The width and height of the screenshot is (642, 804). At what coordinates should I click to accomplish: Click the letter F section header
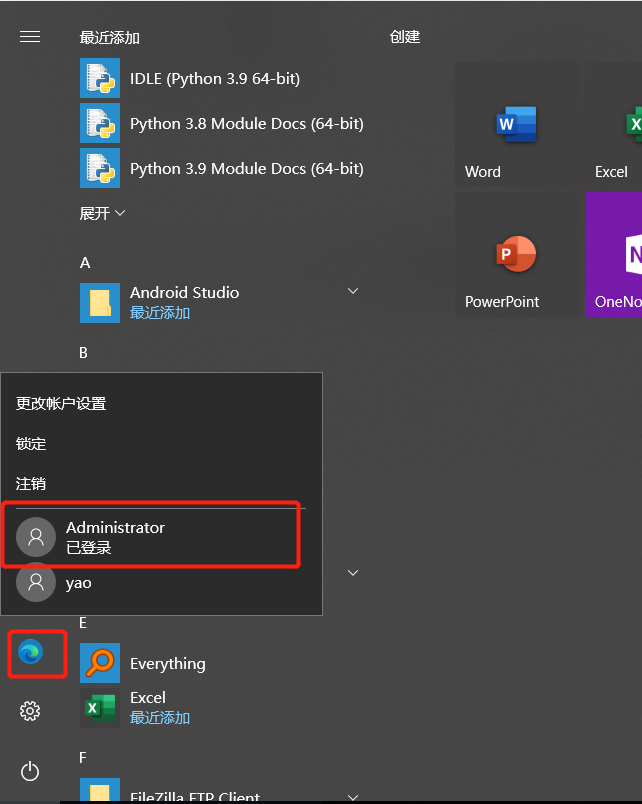click(x=83, y=758)
